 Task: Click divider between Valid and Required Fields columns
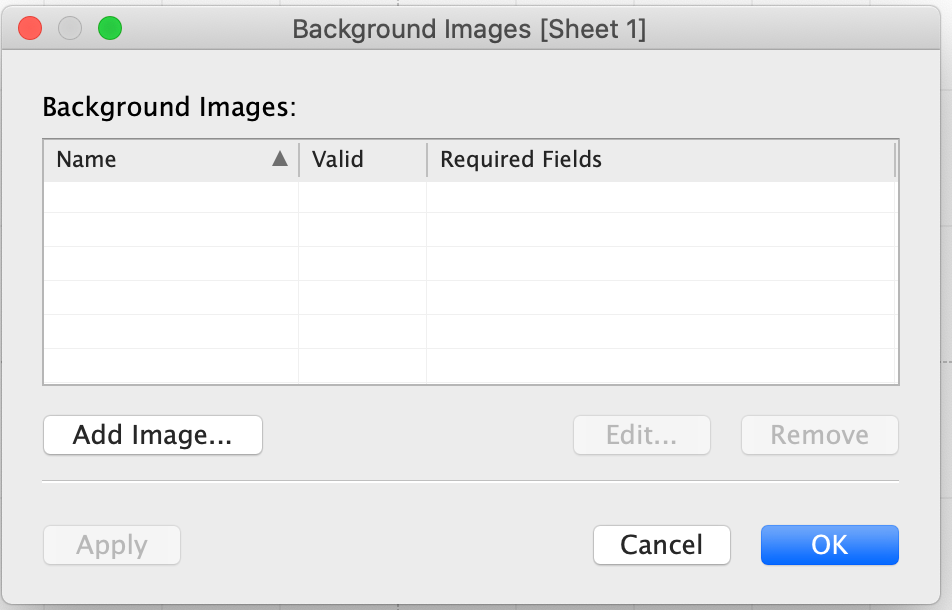[x=427, y=159]
